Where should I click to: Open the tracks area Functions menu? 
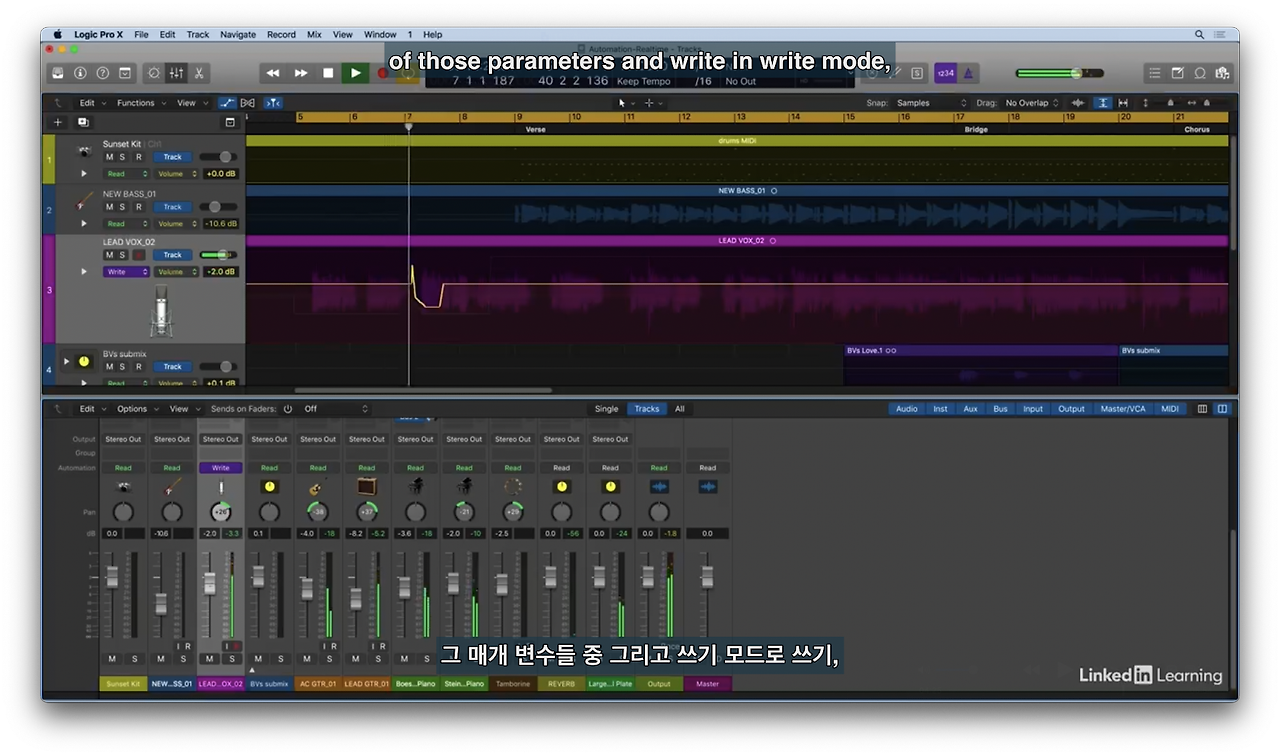[x=140, y=103]
